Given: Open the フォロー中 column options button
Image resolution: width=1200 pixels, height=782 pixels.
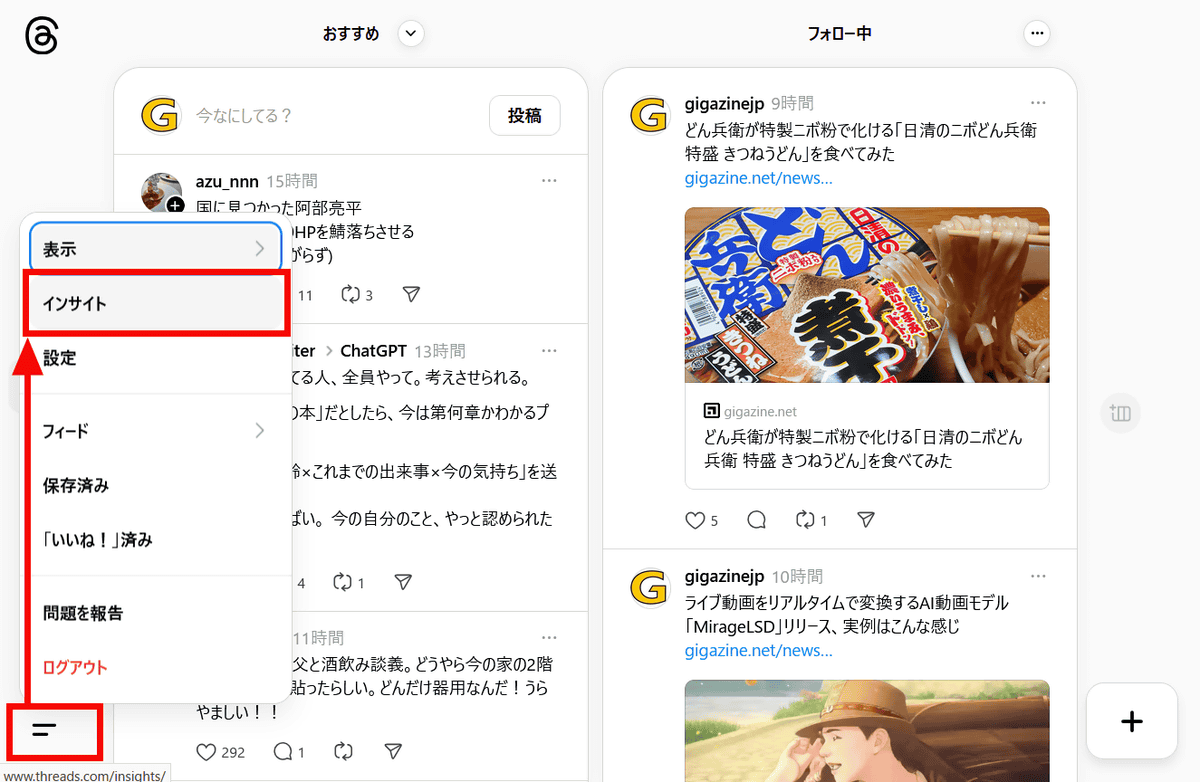Looking at the screenshot, I should (x=1037, y=34).
